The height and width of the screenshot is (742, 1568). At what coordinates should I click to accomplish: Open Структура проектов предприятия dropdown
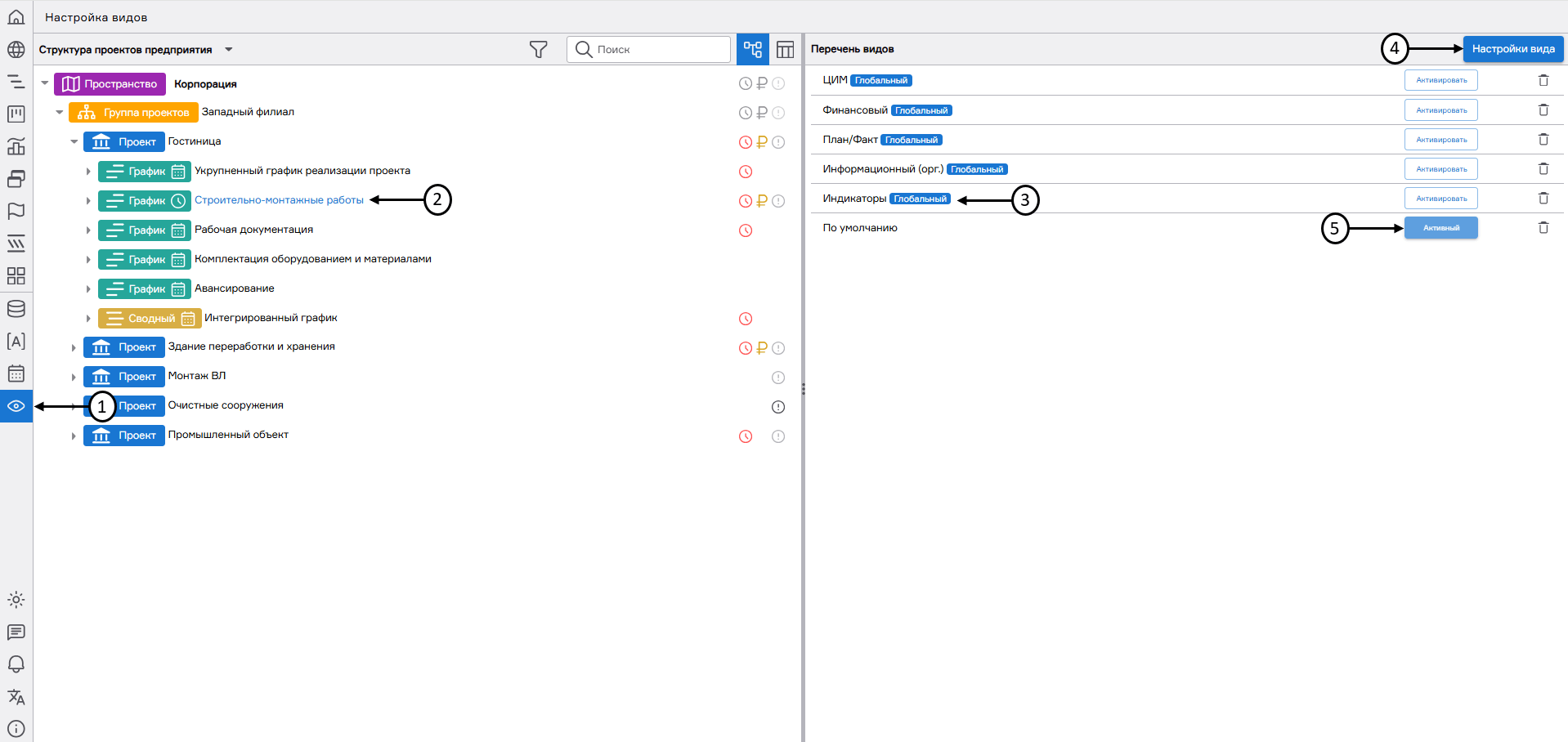click(229, 50)
